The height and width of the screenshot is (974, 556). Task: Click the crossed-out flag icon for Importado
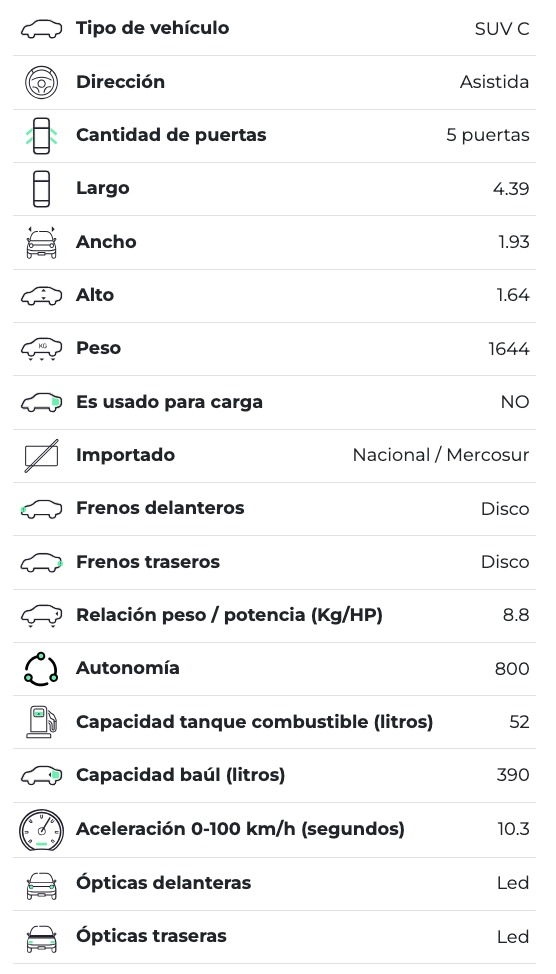(42, 455)
